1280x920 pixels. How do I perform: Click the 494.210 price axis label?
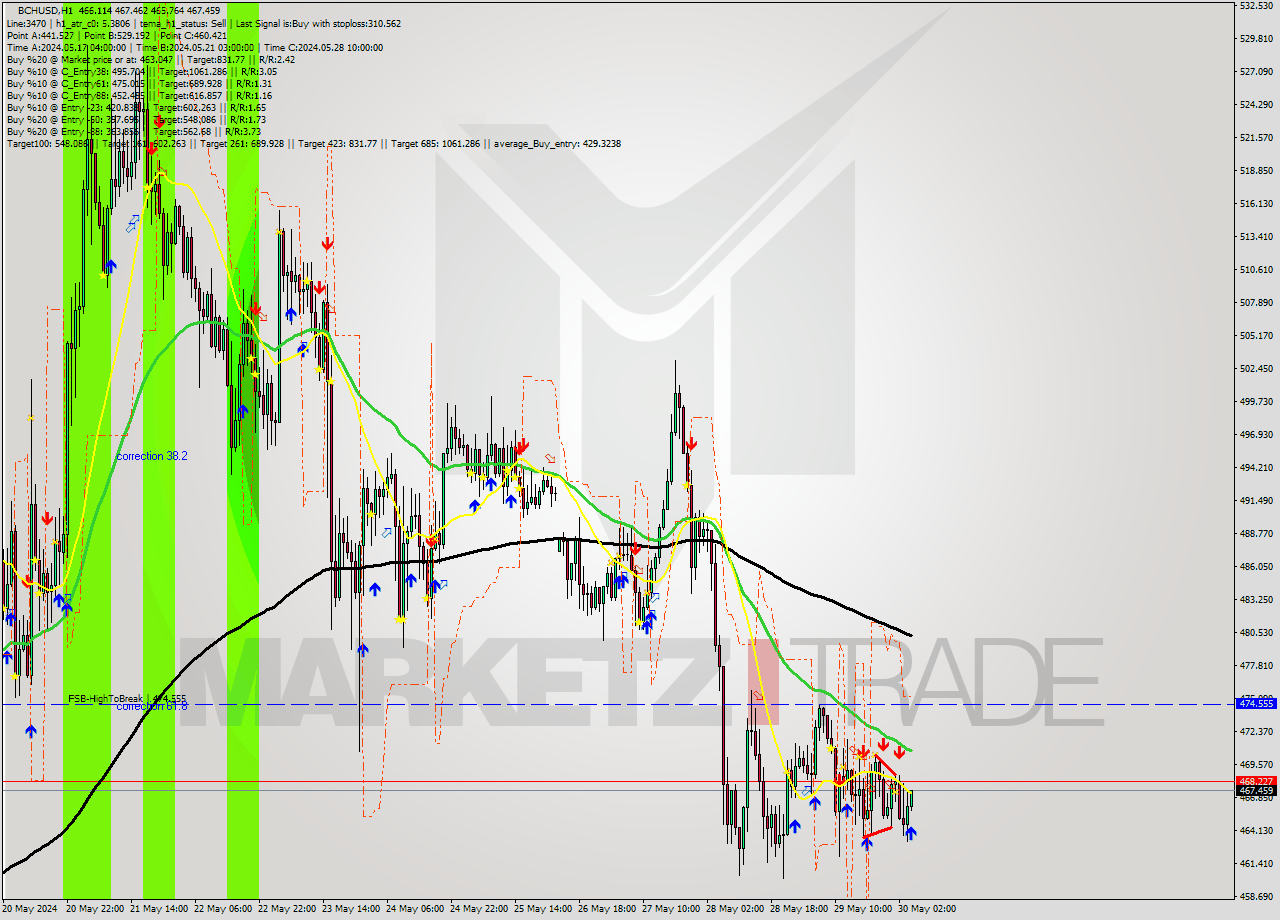click(1255, 468)
